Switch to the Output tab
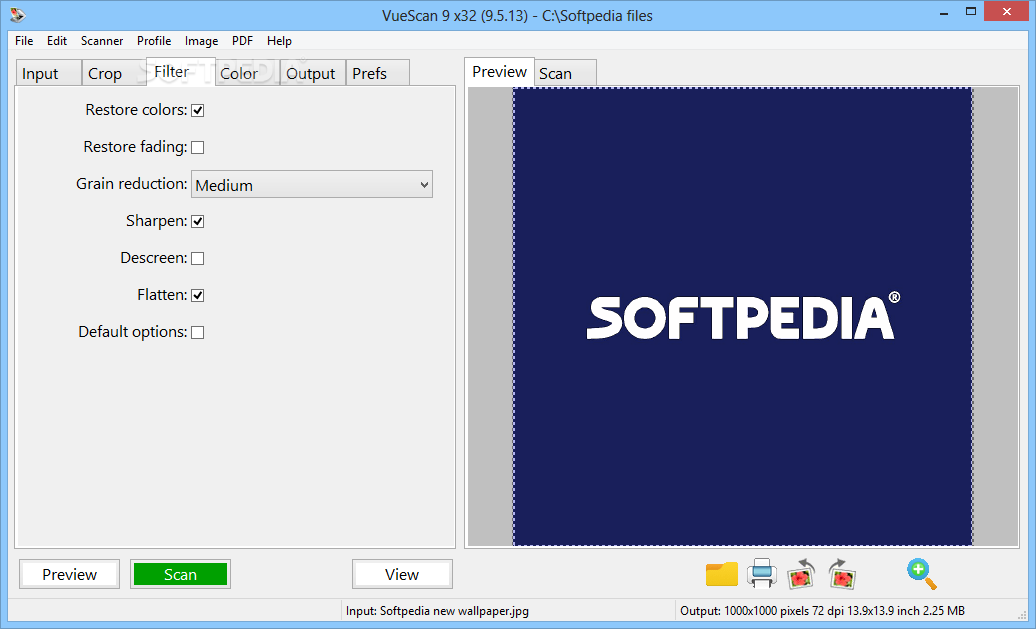 [x=313, y=73]
